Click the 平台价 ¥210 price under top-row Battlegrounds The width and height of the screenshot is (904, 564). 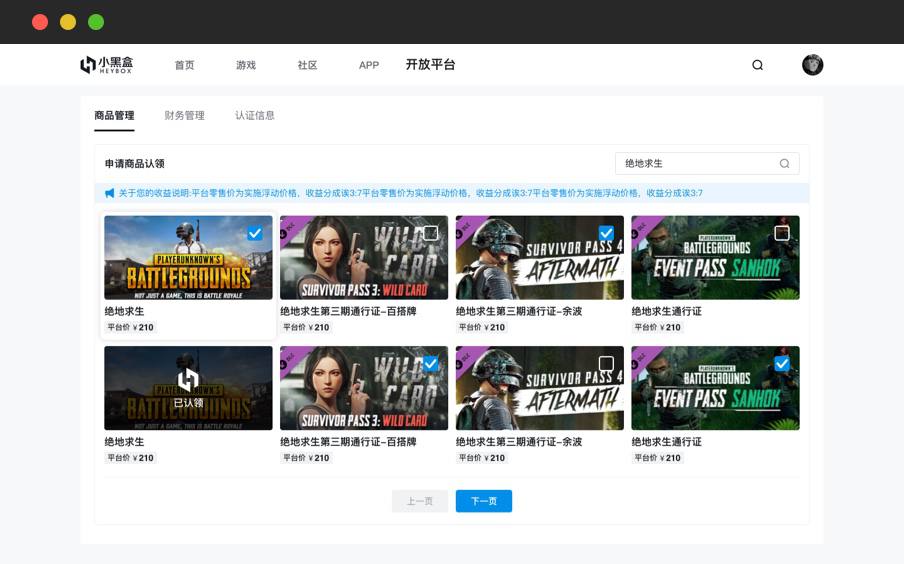(130, 327)
